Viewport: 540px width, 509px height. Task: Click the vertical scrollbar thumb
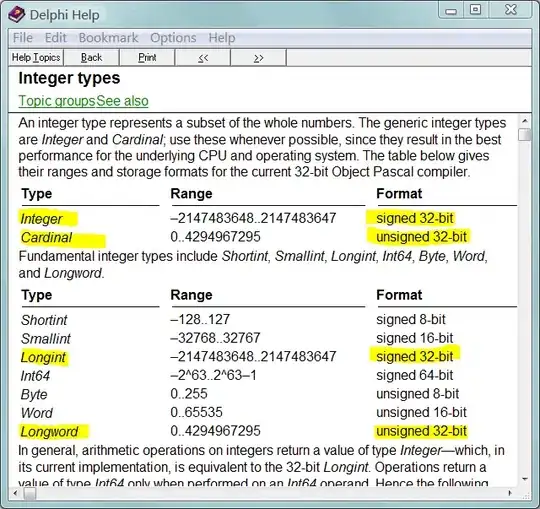pos(525,135)
